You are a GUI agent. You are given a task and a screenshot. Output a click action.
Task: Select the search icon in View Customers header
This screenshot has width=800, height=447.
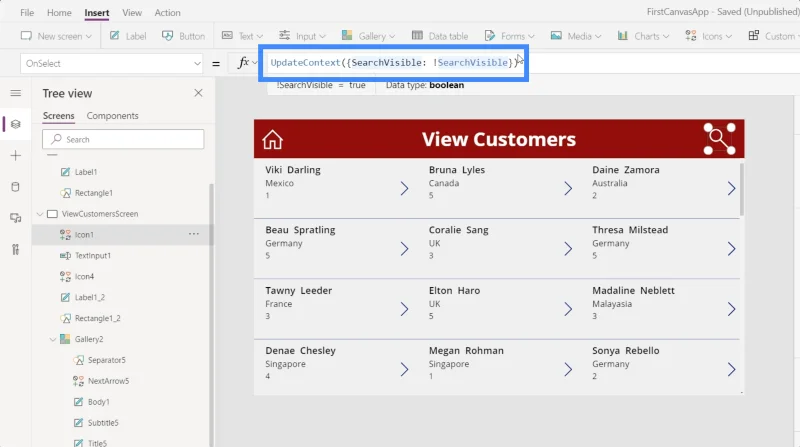coord(718,138)
